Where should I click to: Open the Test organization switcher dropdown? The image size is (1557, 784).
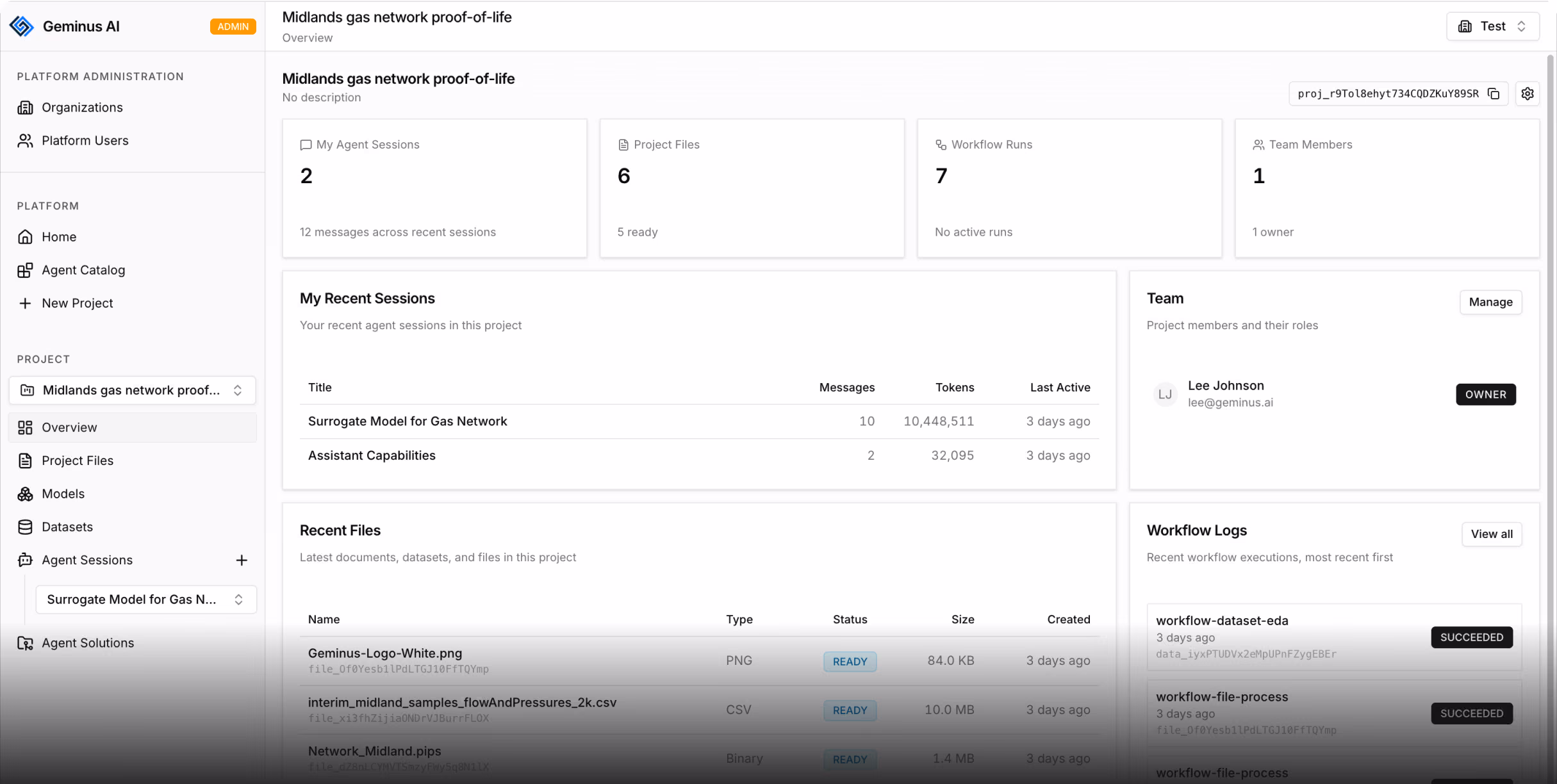click(x=1492, y=26)
